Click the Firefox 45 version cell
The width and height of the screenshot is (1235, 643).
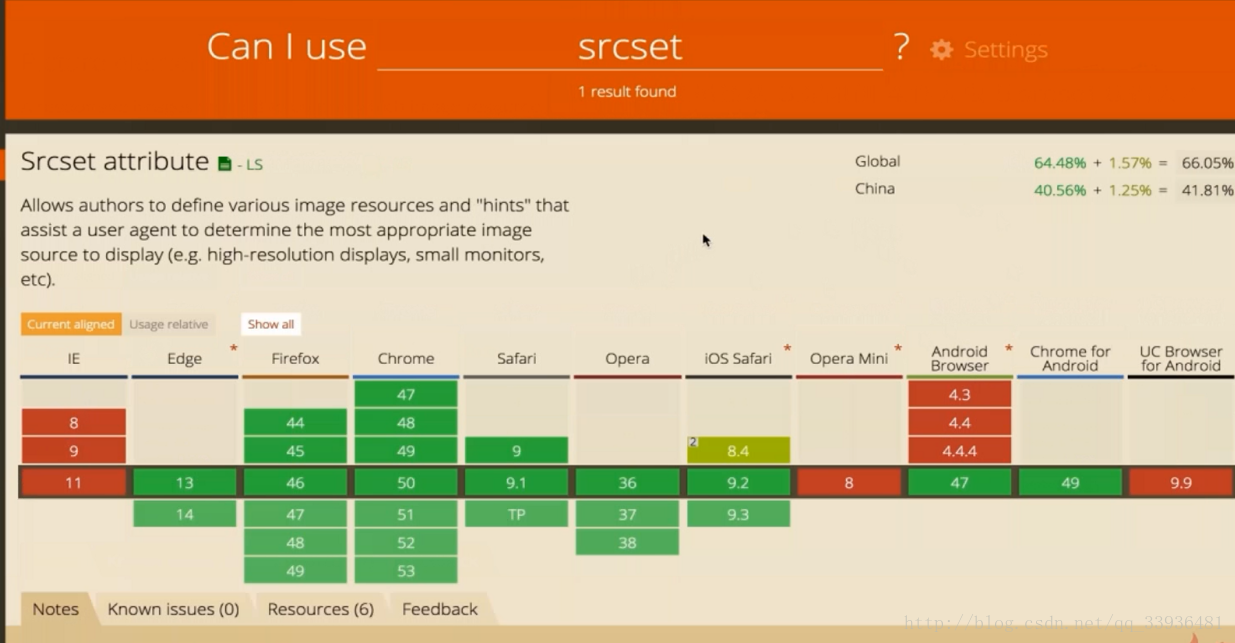point(295,450)
